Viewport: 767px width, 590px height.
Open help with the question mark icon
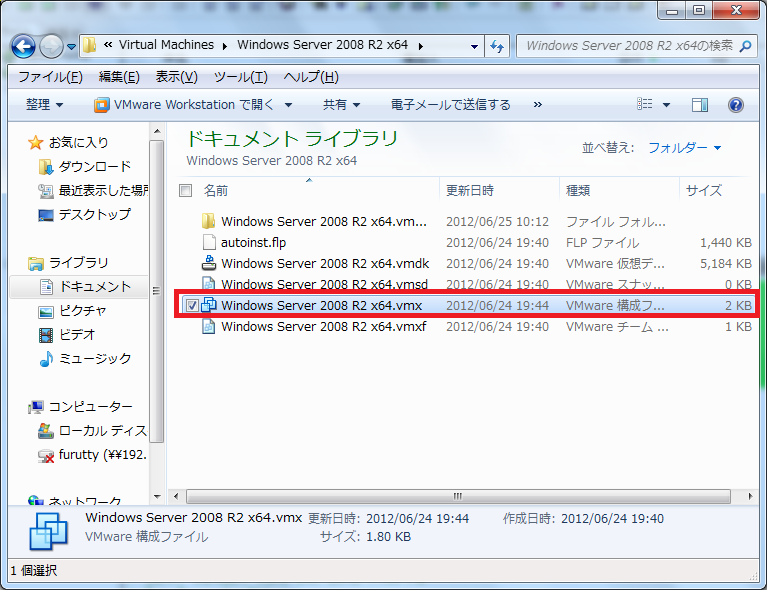pos(736,105)
